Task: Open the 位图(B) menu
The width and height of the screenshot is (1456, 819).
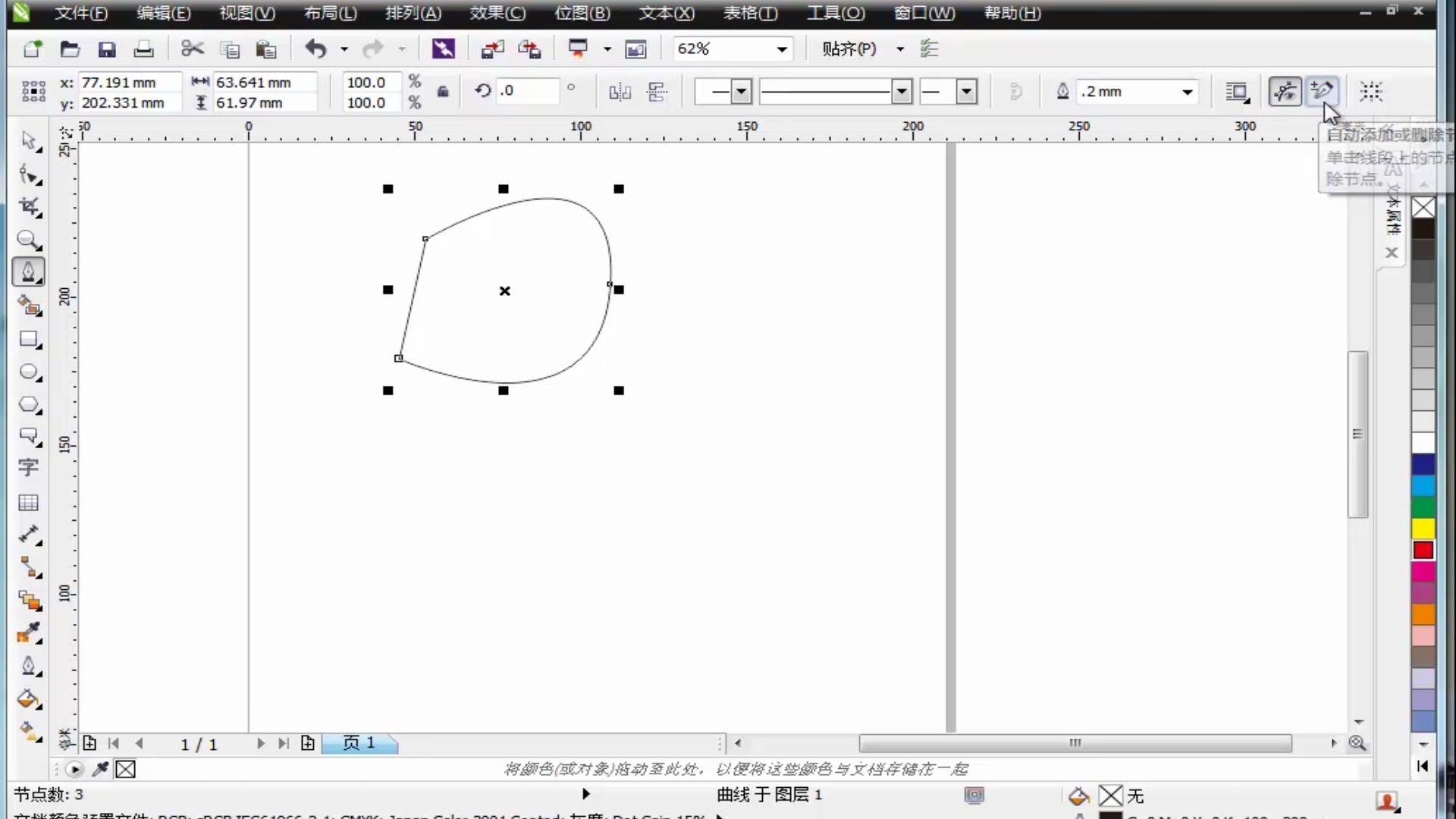Action: tap(582, 13)
